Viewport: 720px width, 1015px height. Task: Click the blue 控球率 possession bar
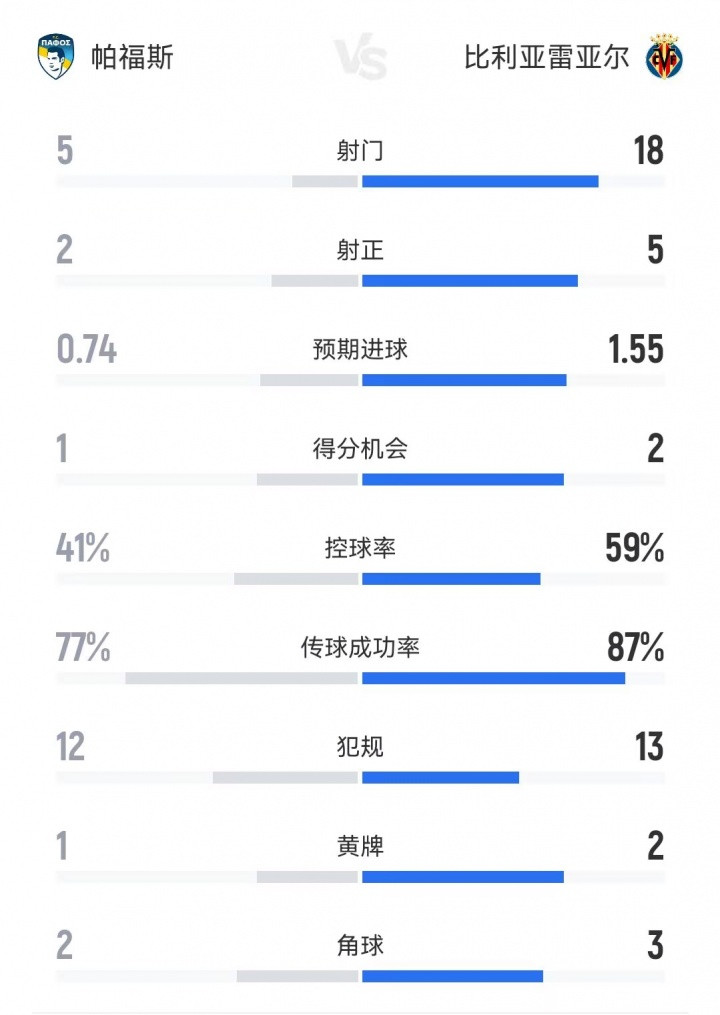[451, 578]
